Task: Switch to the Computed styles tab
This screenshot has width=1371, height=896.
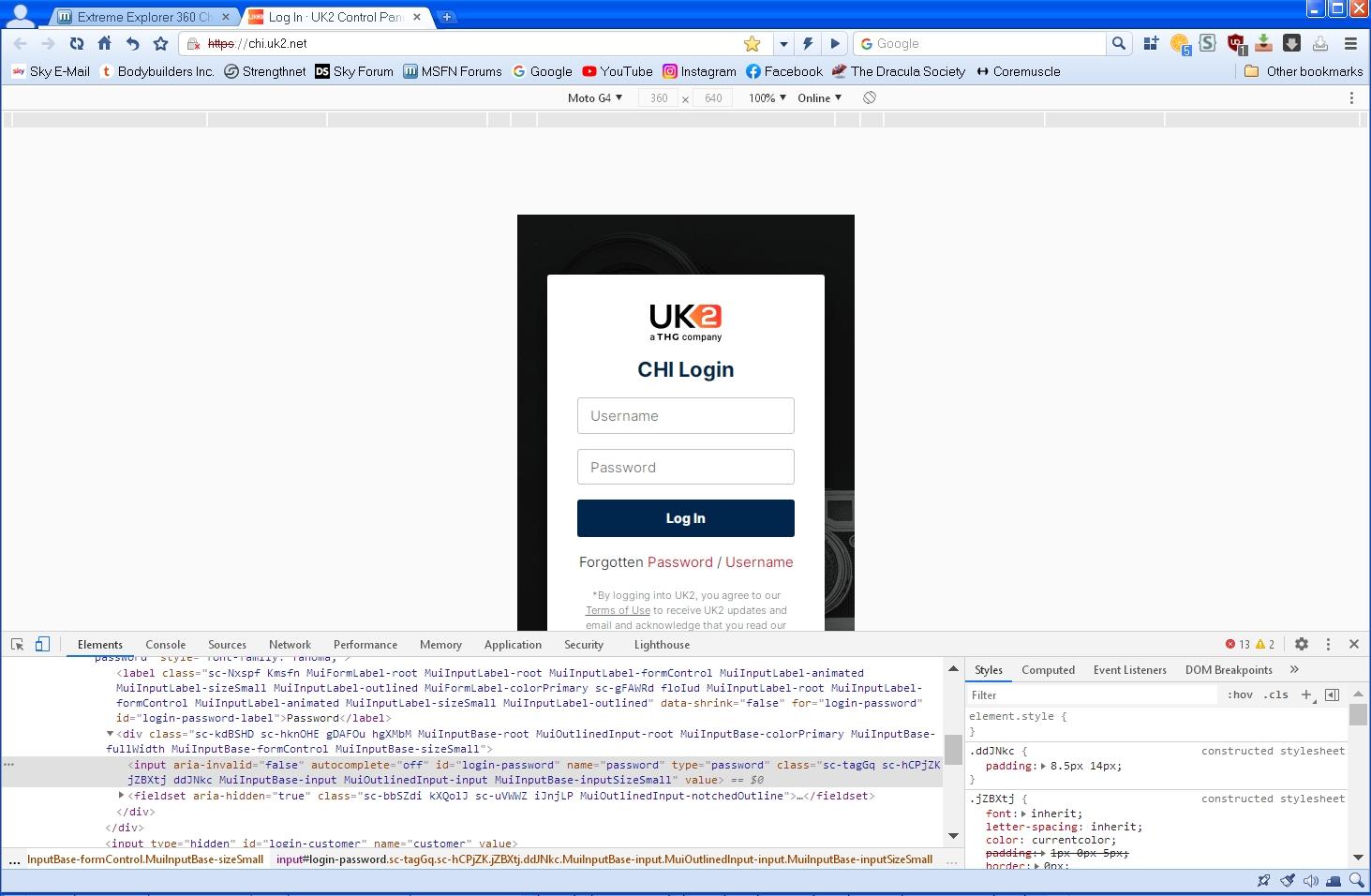Action: coord(1048,669)
